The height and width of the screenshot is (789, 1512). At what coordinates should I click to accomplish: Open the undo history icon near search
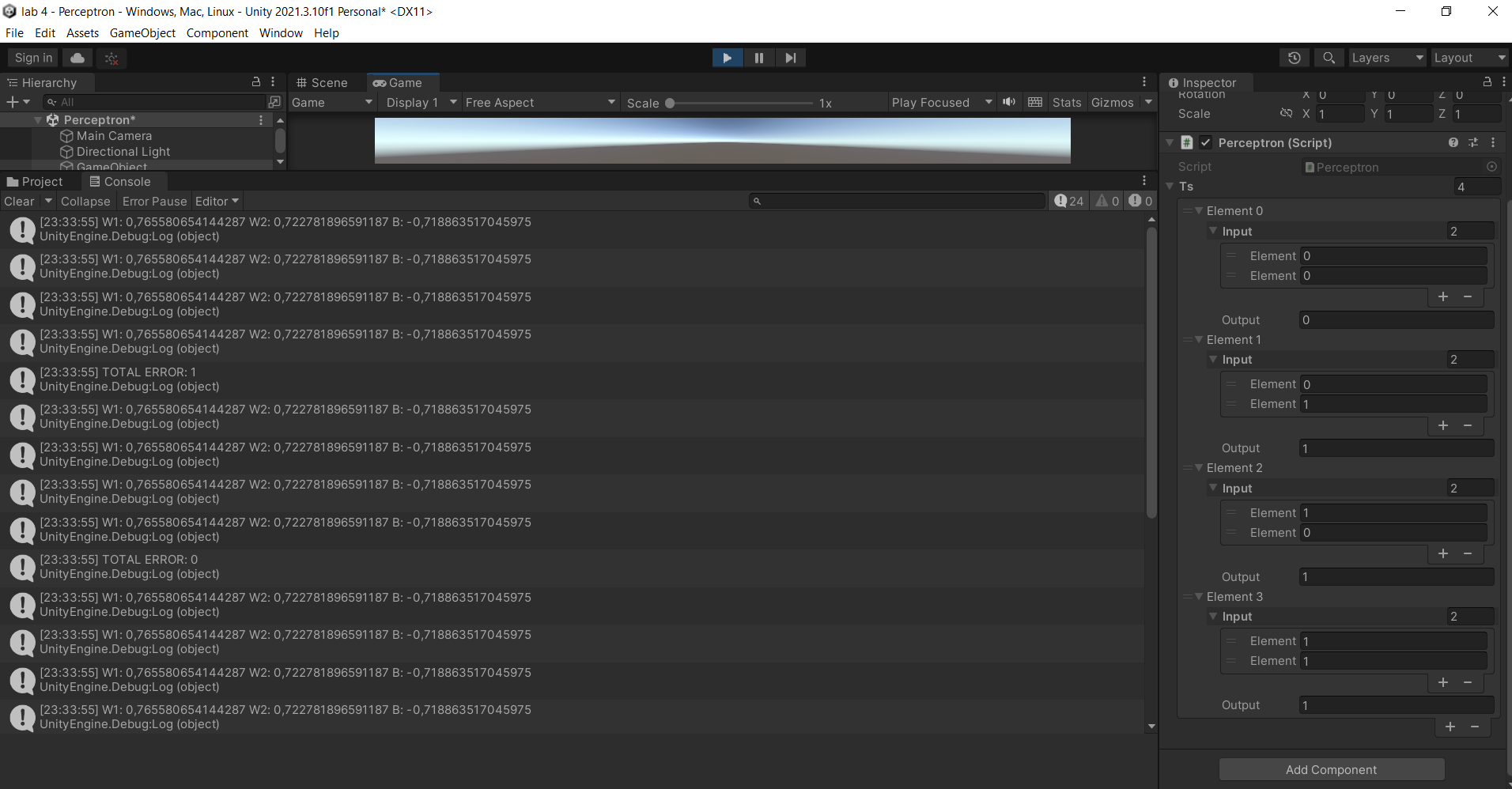(1295, 57)
